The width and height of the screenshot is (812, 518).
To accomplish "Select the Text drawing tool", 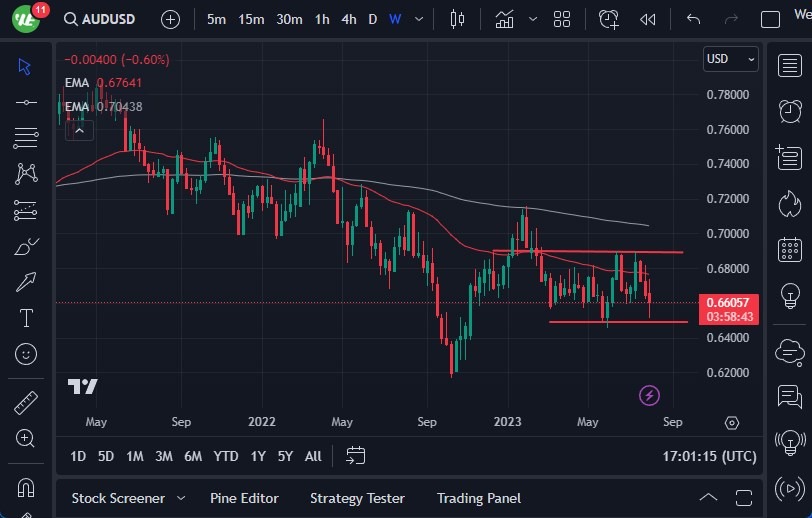I will tap(26, 318).
